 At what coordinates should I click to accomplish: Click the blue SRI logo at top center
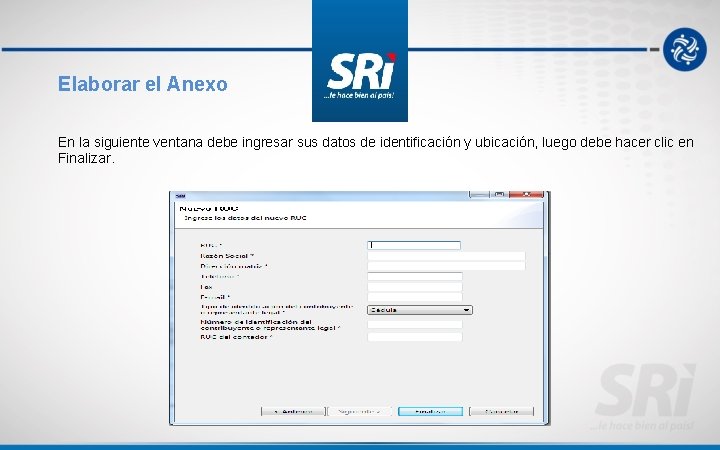pos(360,61)
